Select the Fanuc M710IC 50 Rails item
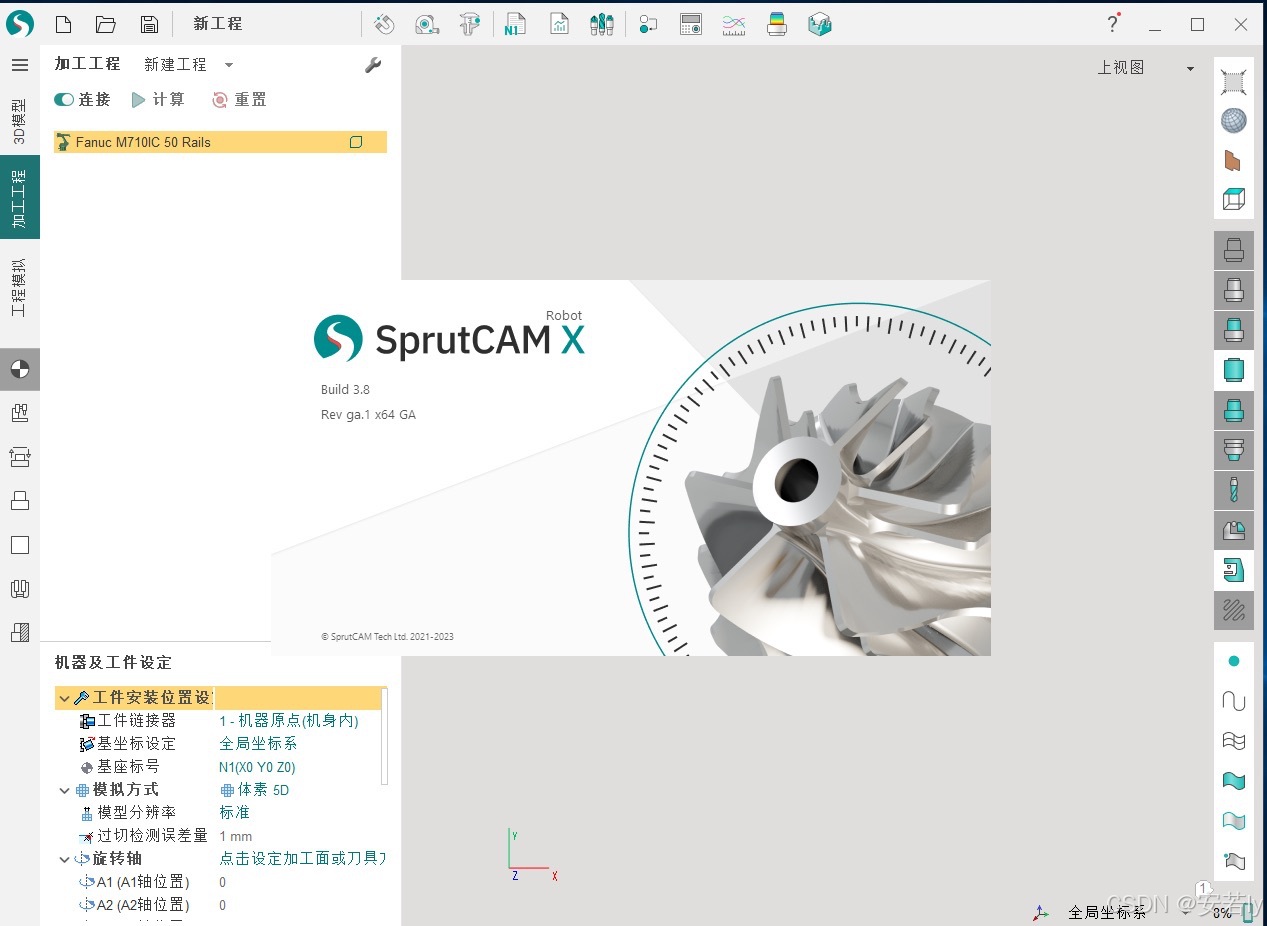 [220, 142]
